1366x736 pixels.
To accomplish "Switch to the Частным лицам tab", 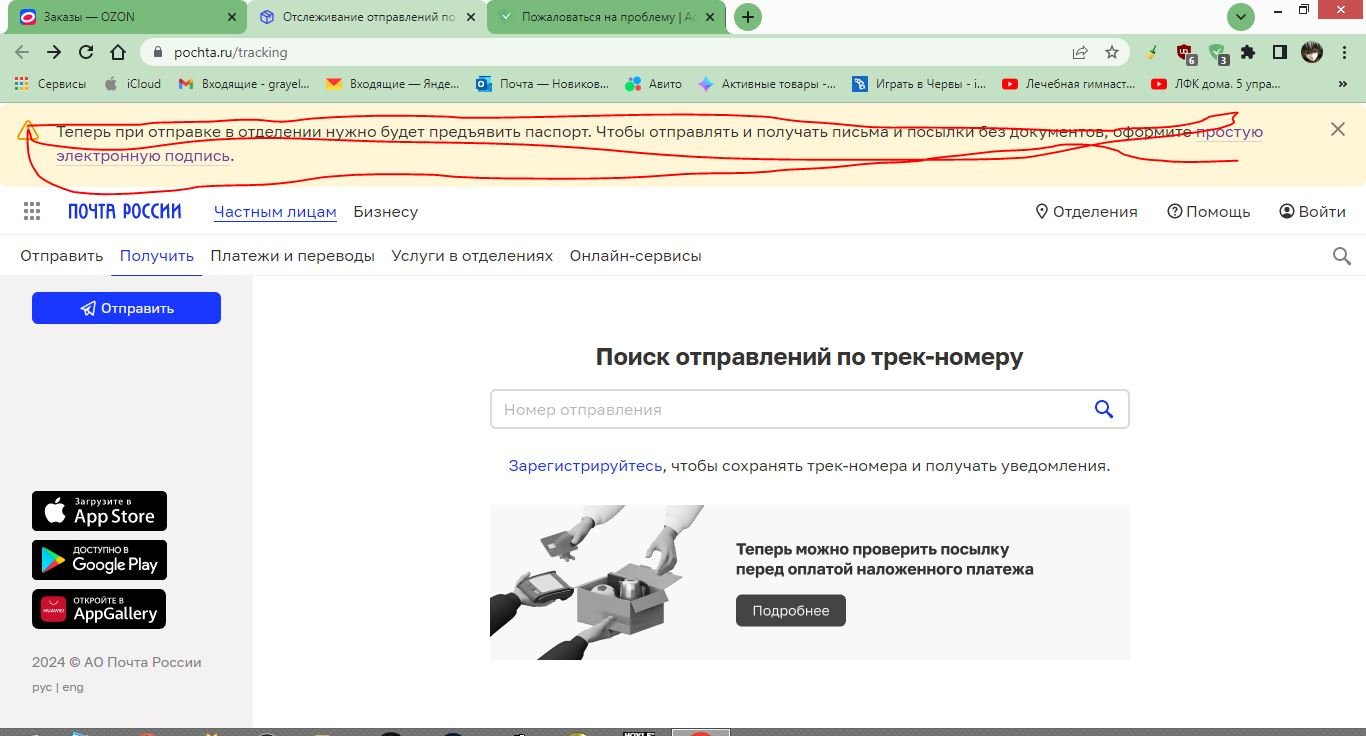I will 275,211.
